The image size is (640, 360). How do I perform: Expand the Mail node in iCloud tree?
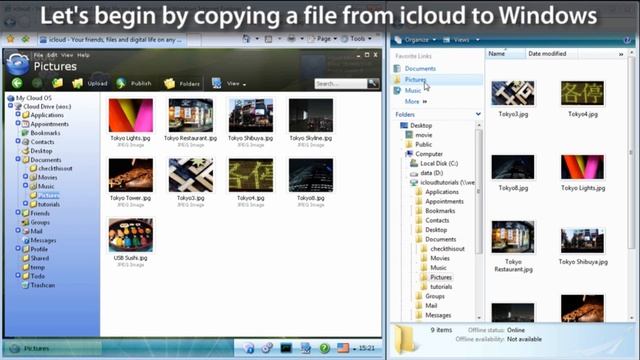(18, 231)
